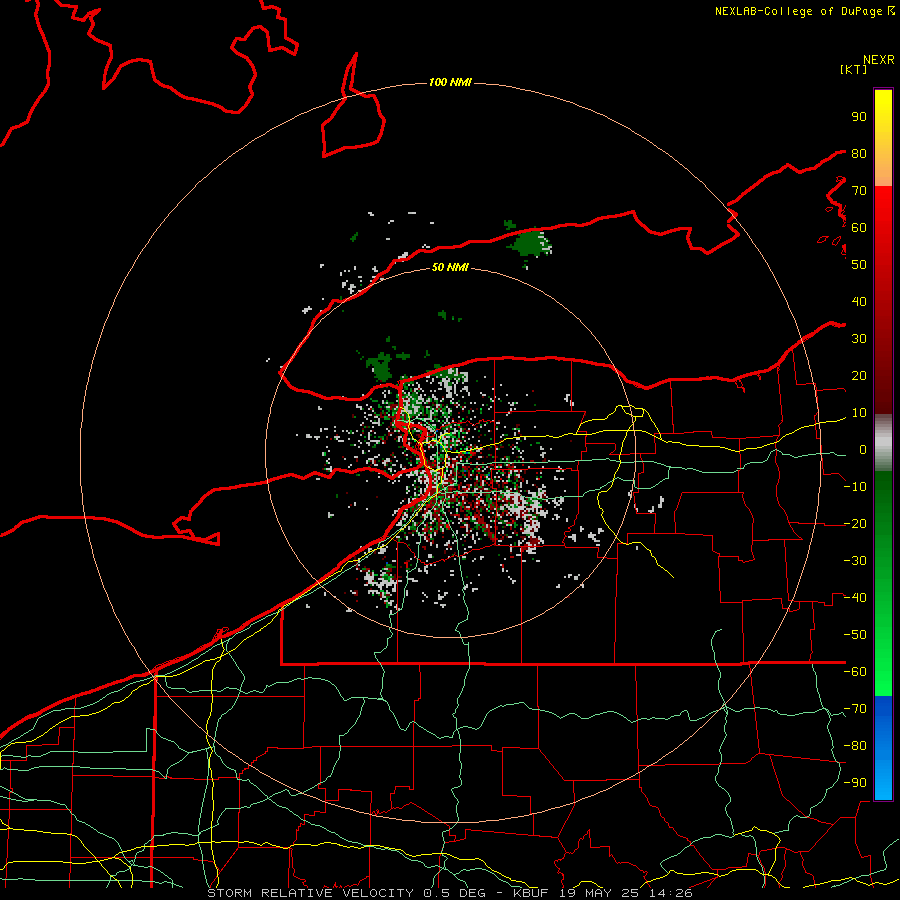Click the -60 knot scale label
The image size is (900, 900).
coord(855,672)
